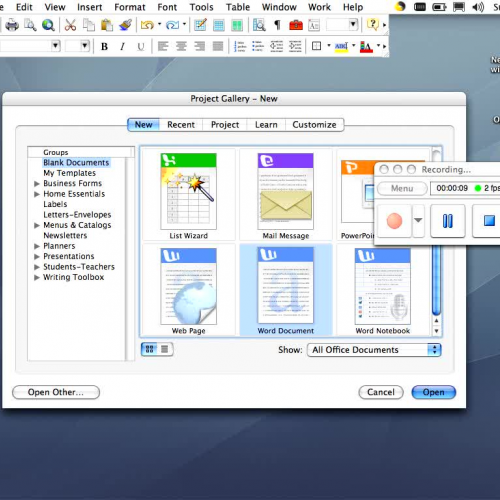
Task: Toggle Bold formatting
Action: pyautogui.click(x=104, y=46)
